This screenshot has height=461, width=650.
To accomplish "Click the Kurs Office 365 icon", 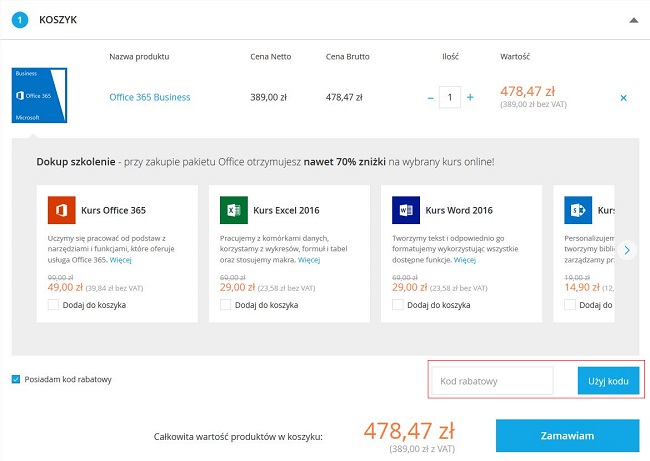I will click(61, 211).
